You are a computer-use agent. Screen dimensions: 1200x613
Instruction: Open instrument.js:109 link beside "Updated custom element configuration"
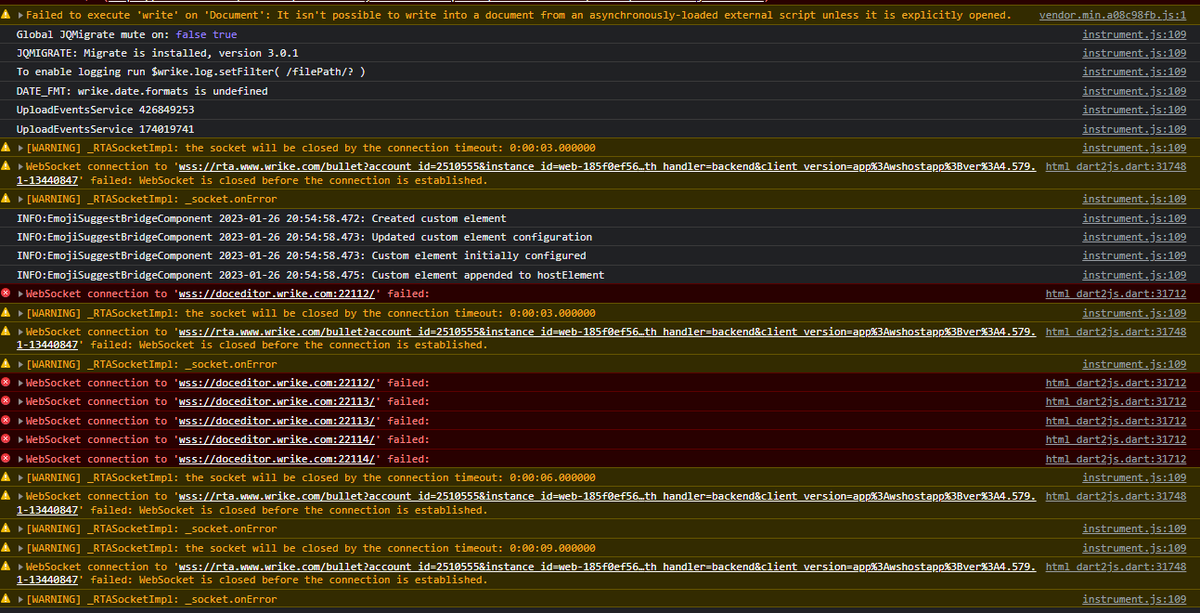click(1134, 237)
